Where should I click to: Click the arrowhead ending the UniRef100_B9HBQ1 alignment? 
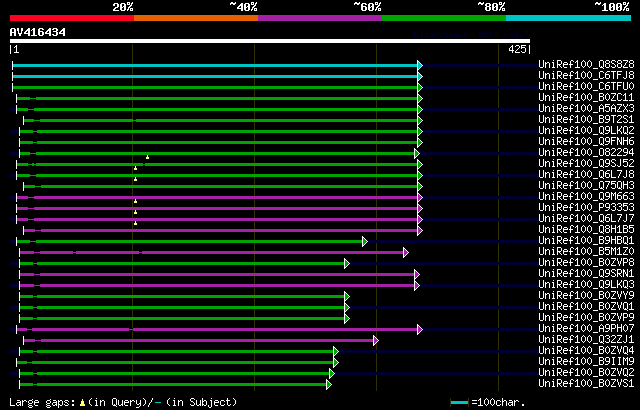[364, 242]
